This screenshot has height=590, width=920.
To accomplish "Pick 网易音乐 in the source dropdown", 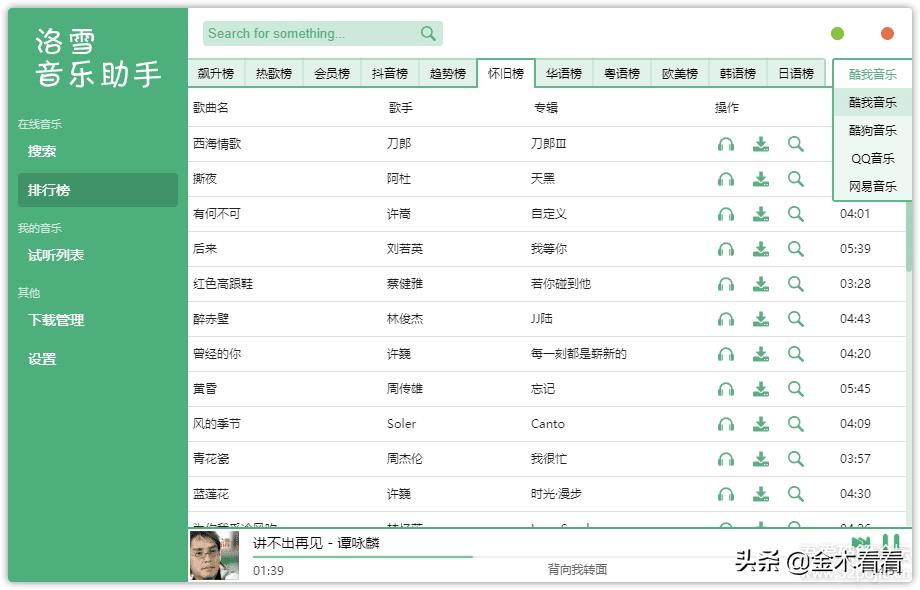I will coord(872,186).
